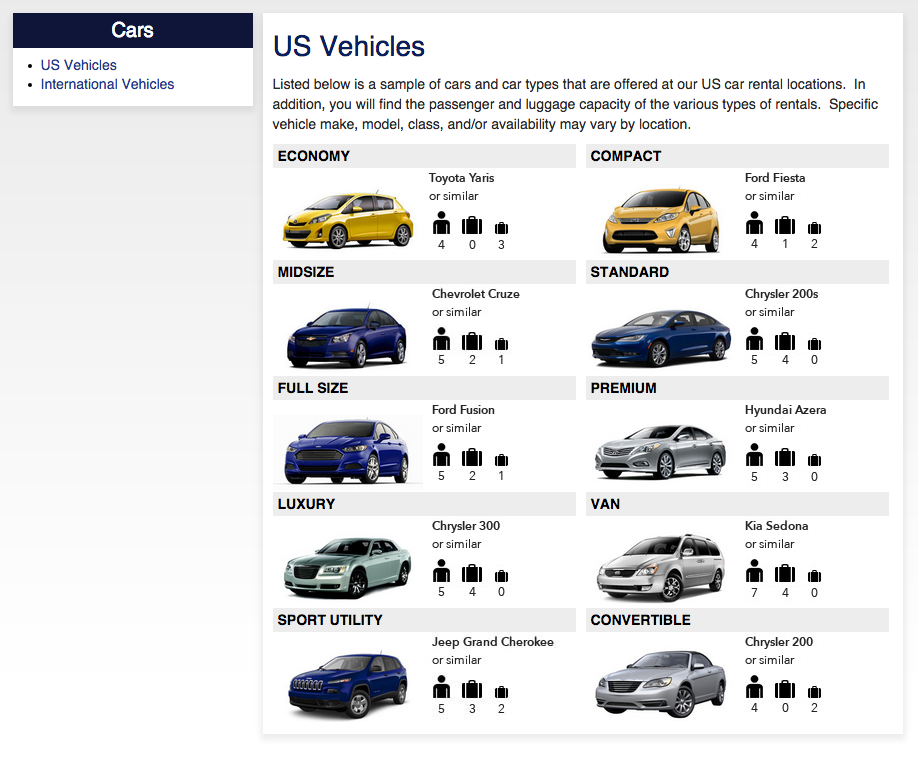Click the CONVERTIBLE category header
Image resolution: width=918 pixels, height=761 pixels.
point(737,620)
